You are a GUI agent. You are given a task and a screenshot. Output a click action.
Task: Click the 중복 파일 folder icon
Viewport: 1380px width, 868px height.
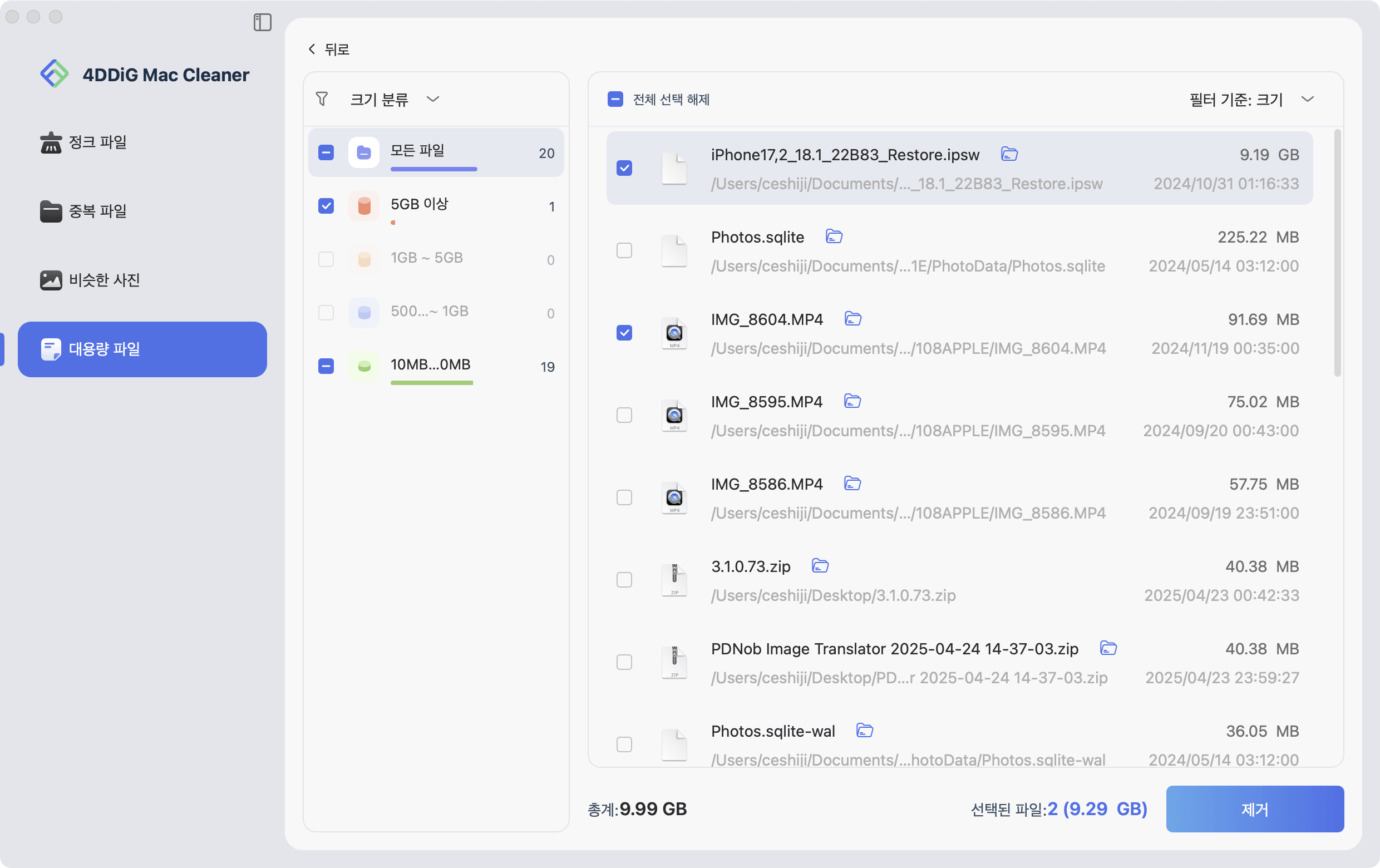(51, 211)
